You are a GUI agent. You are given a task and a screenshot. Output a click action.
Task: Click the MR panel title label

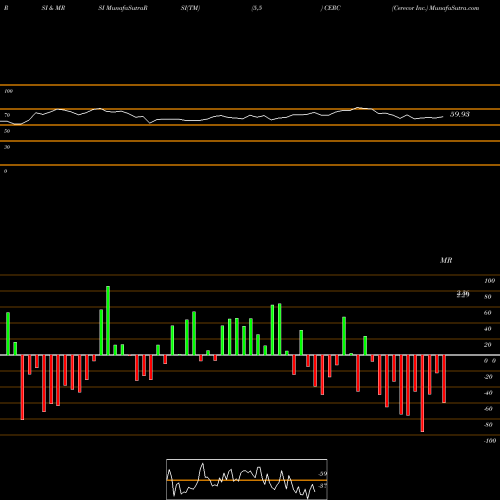tap(446, 260)
